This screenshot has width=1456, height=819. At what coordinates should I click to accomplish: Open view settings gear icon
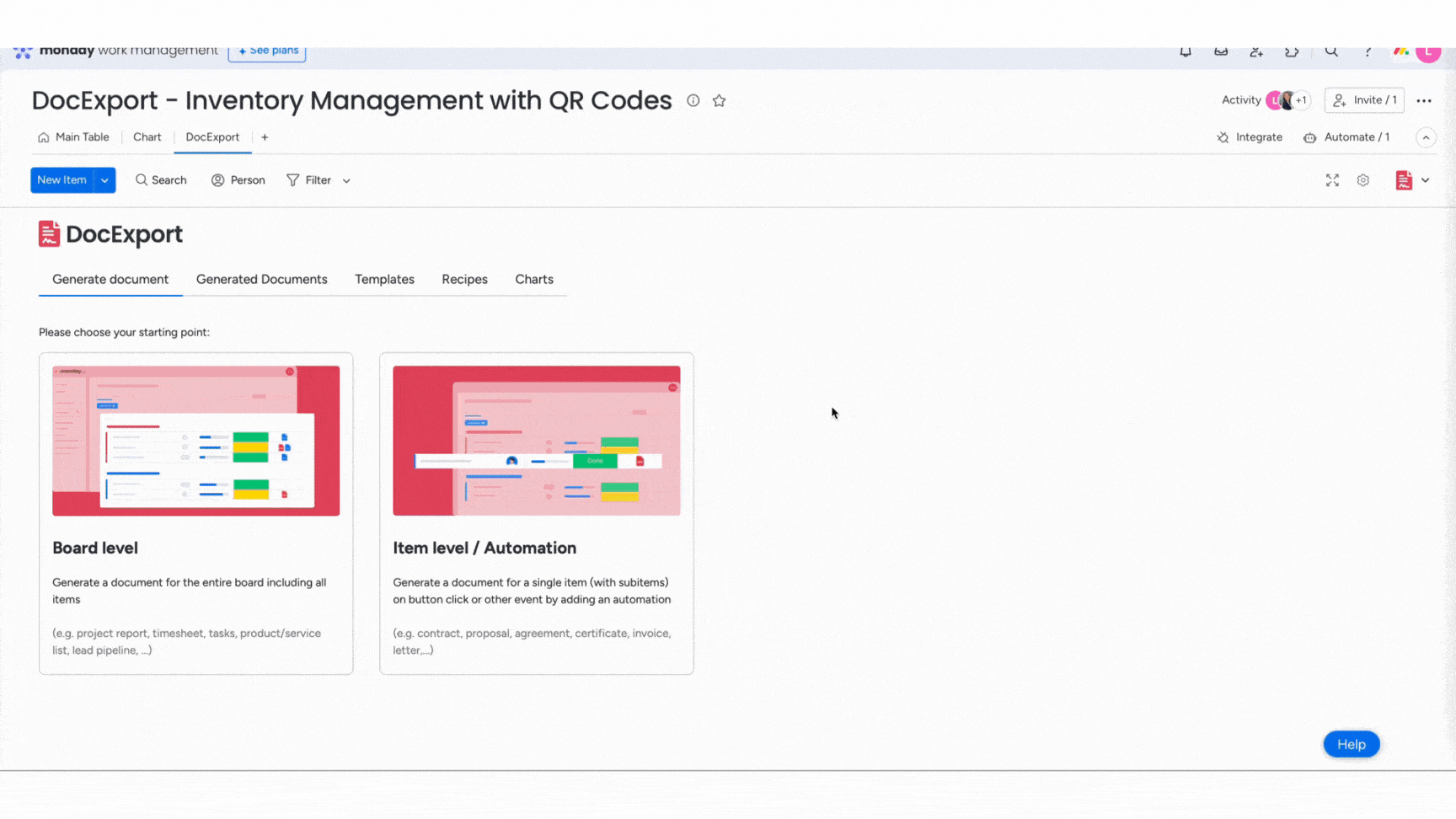[1363, 180]
